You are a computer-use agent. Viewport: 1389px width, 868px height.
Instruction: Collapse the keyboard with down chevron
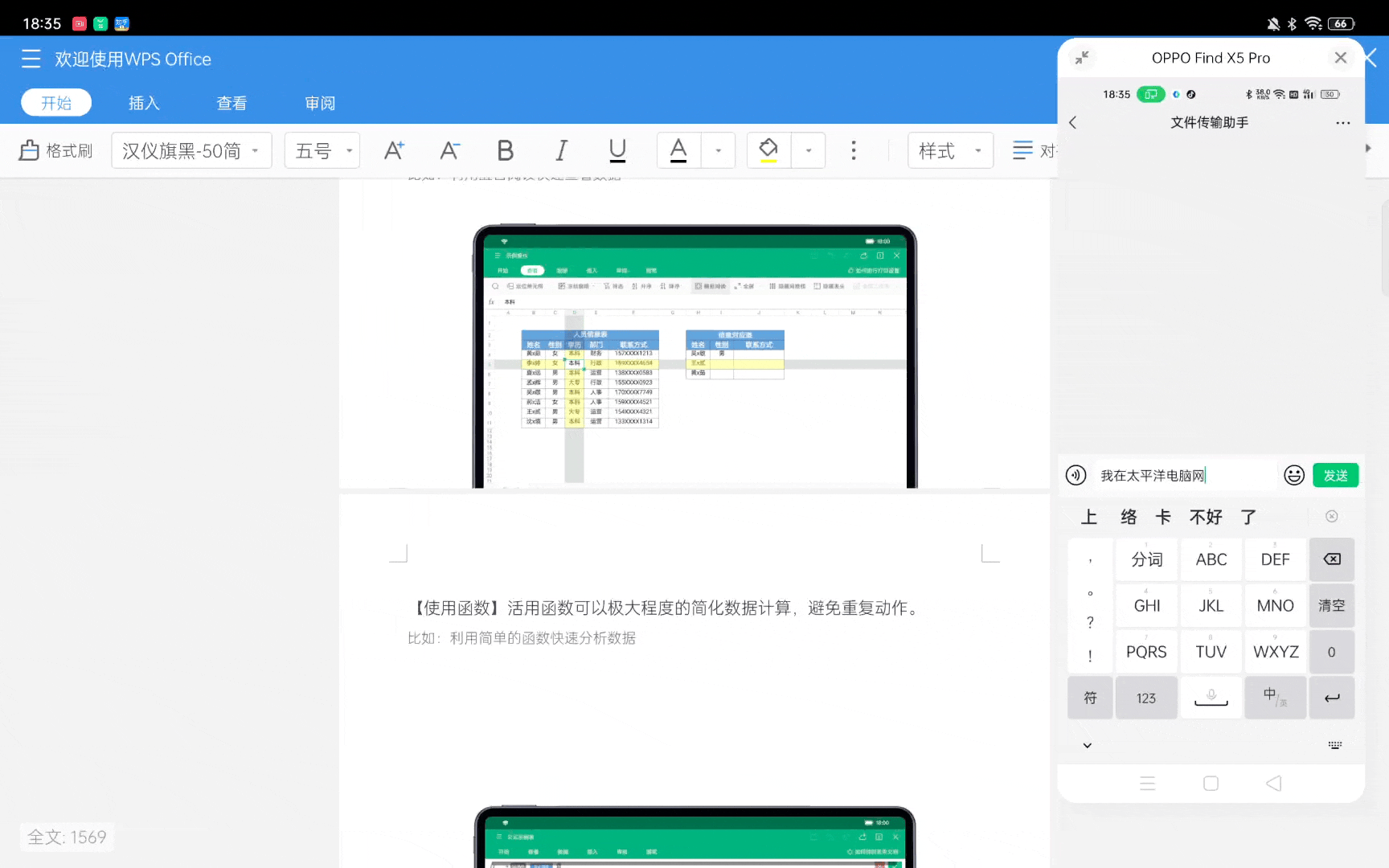(x=1088, y=745)
